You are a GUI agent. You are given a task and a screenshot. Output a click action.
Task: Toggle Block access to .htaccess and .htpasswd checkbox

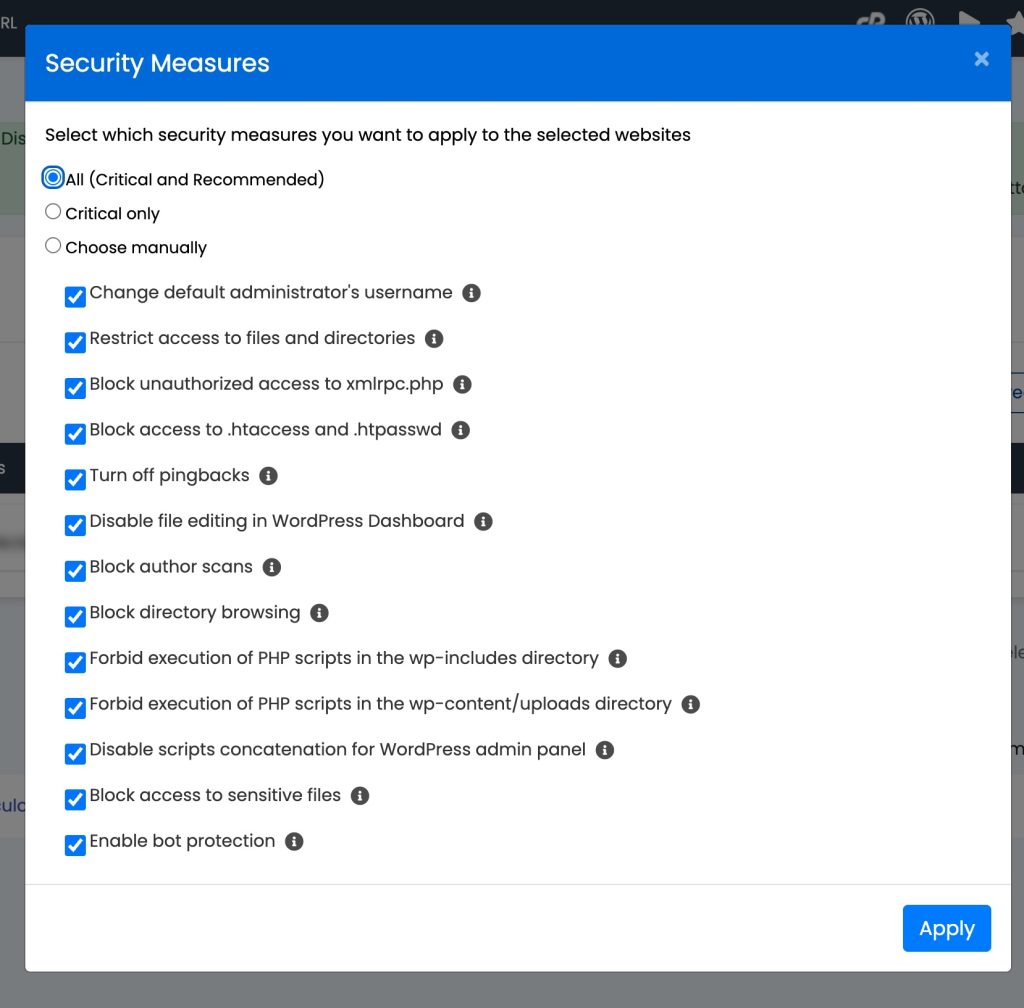click(x=75, y=433)
